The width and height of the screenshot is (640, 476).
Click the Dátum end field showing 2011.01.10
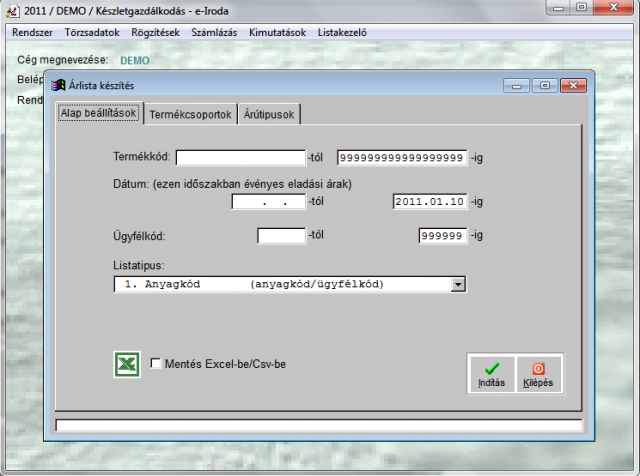(430, 201)
